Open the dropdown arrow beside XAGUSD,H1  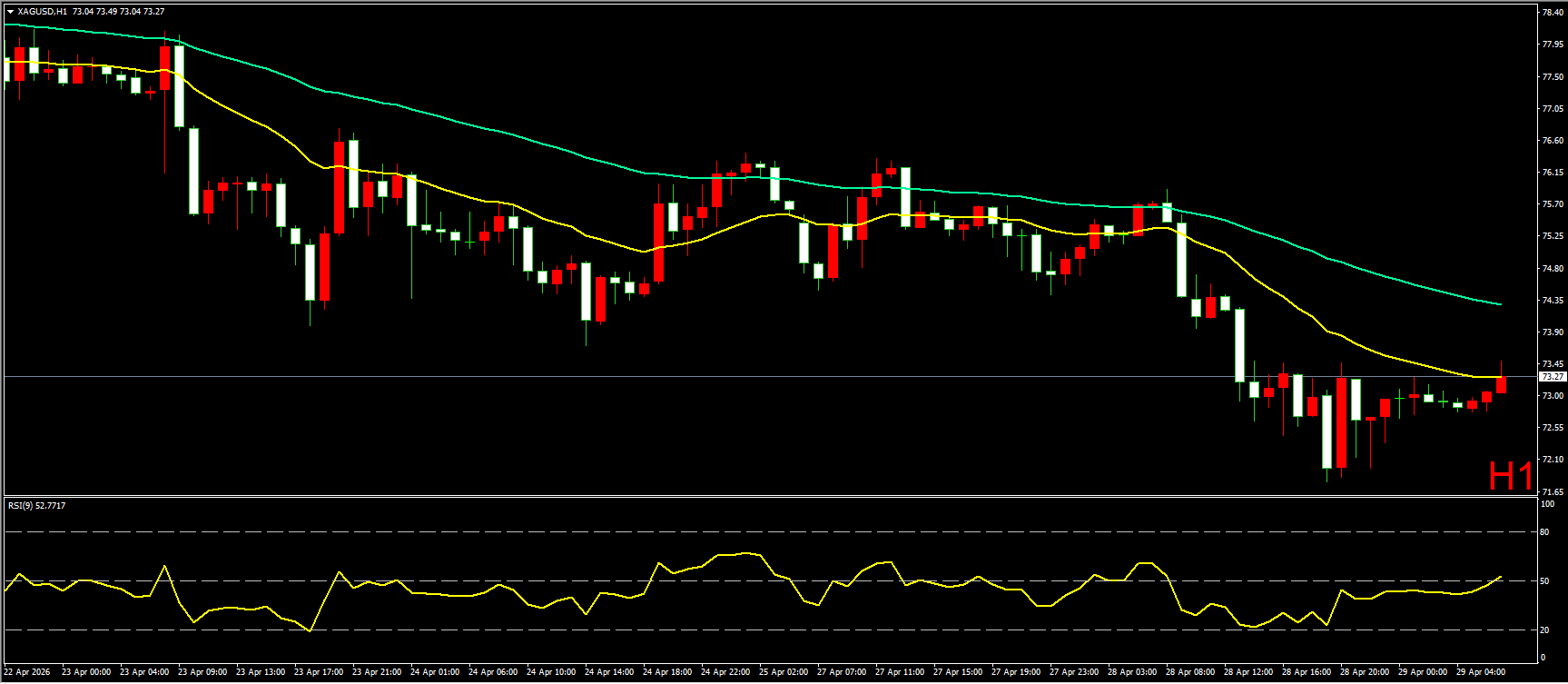(10, 12)
